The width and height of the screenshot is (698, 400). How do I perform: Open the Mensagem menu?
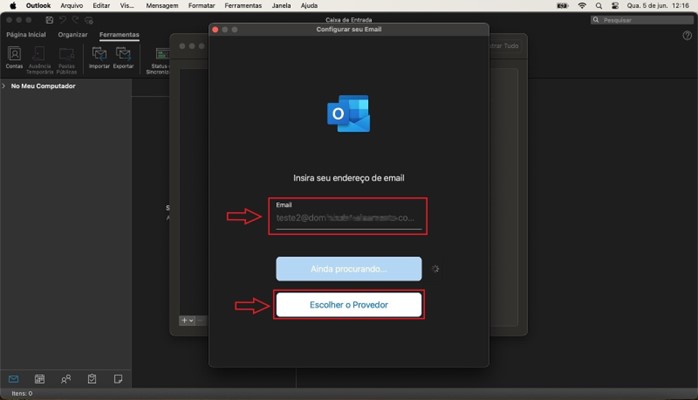tap(162, 6)
